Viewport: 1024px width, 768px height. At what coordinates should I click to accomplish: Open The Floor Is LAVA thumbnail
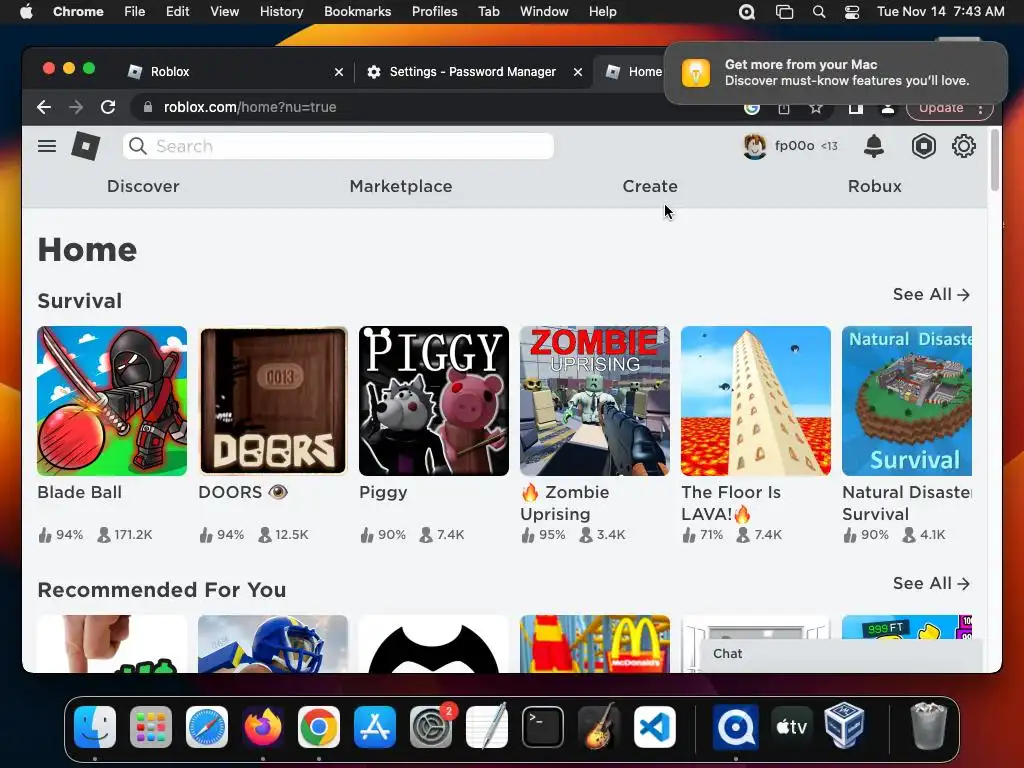point(756,401)
